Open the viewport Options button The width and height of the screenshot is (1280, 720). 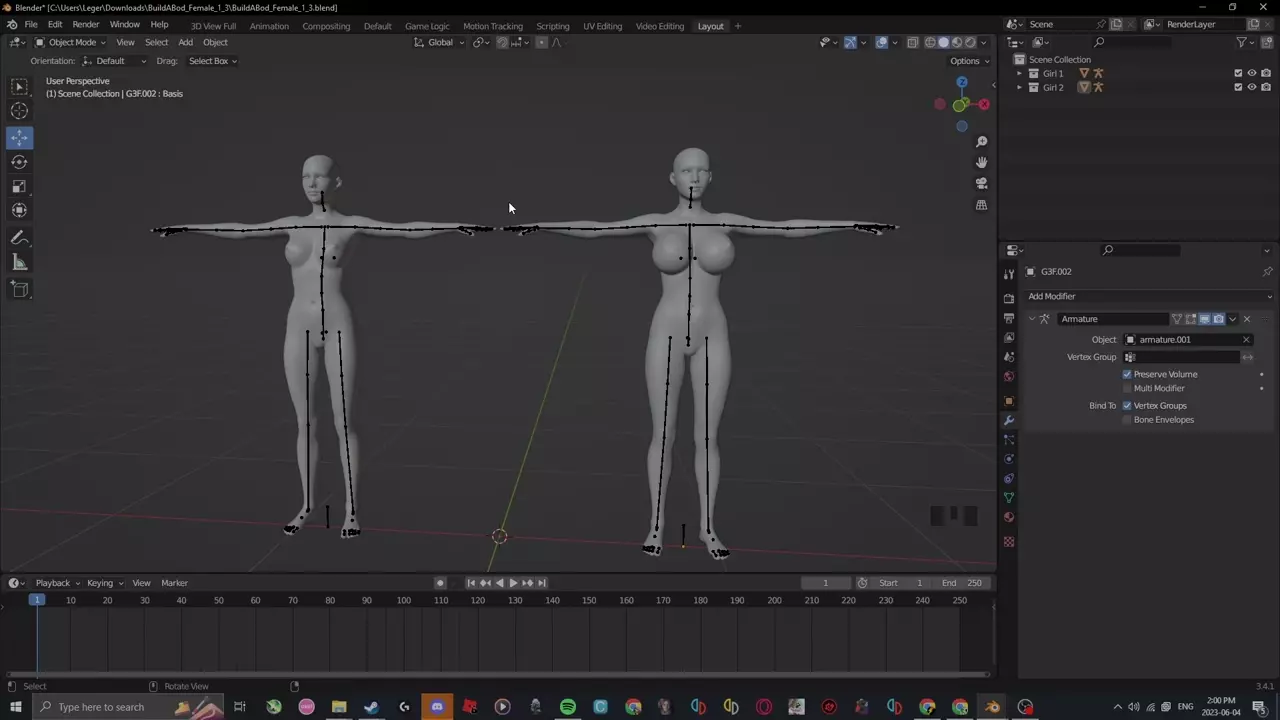968,61
